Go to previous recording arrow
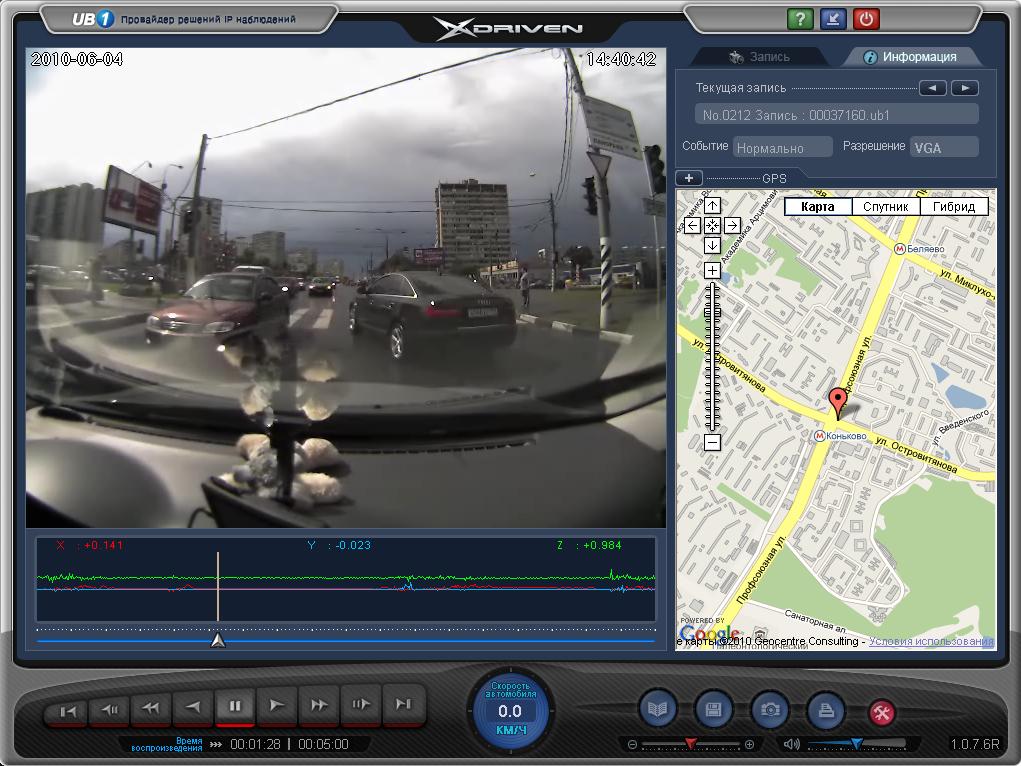Screen dimensions: 1021x766 (933, 88)
